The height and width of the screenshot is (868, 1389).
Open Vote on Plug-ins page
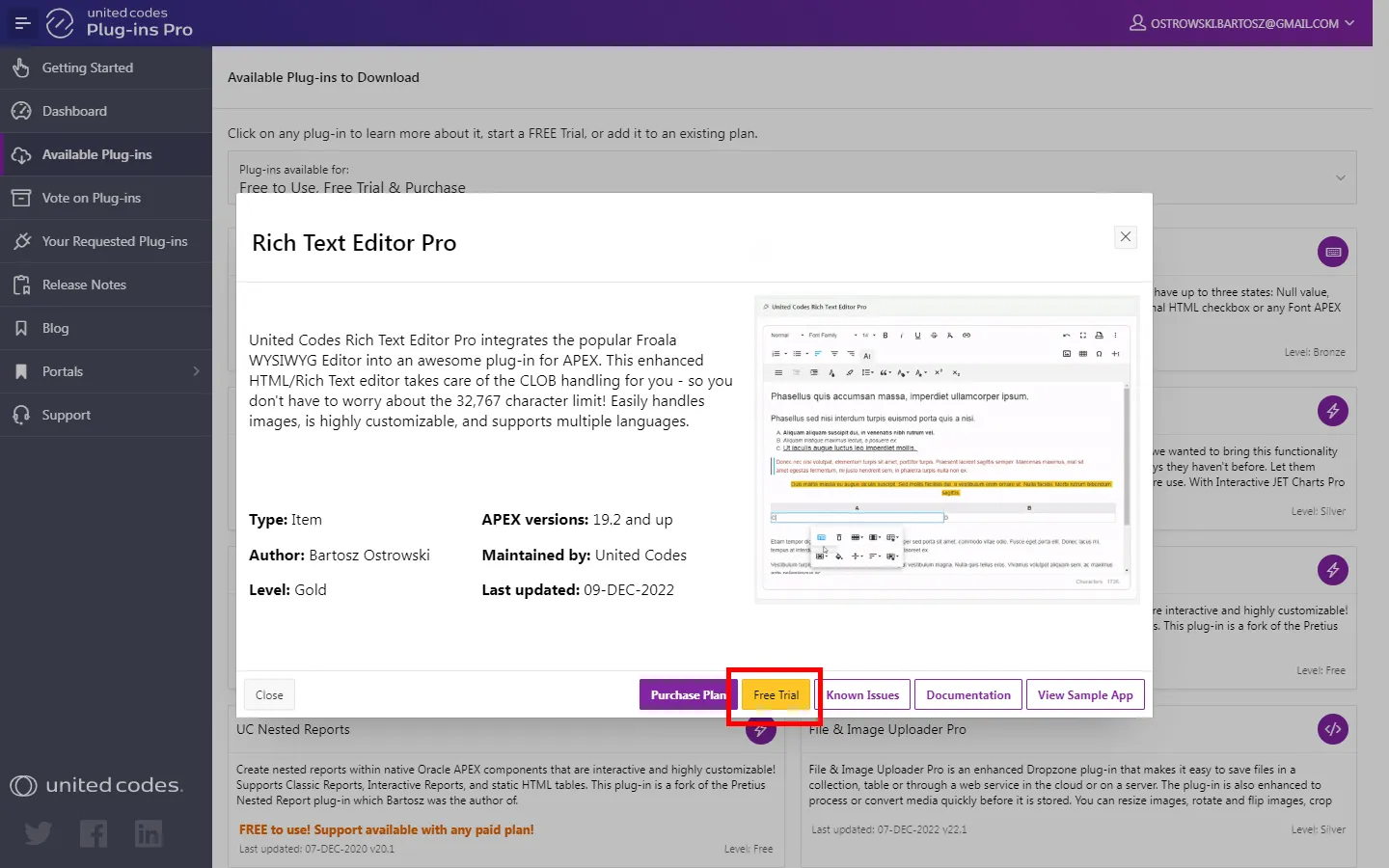point(91,198)
